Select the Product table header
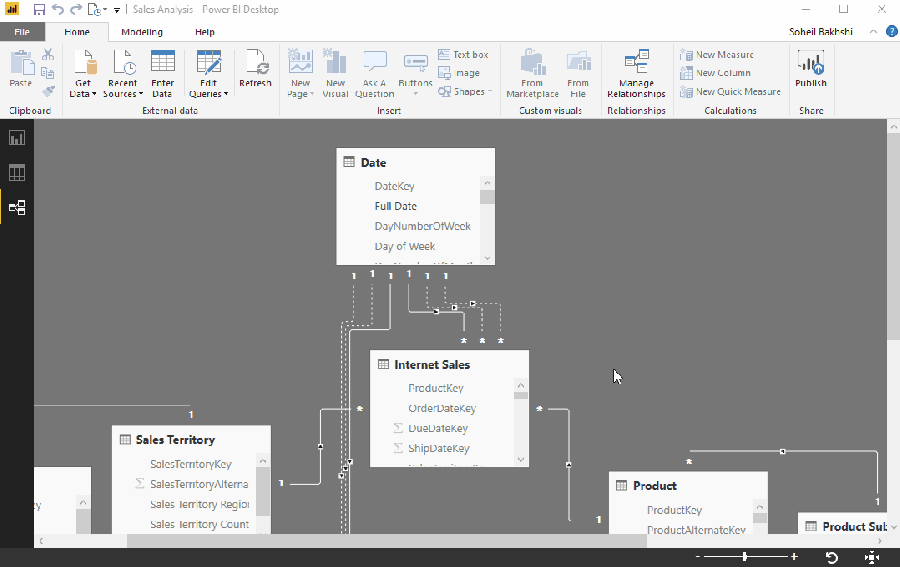 click(688, 486)
